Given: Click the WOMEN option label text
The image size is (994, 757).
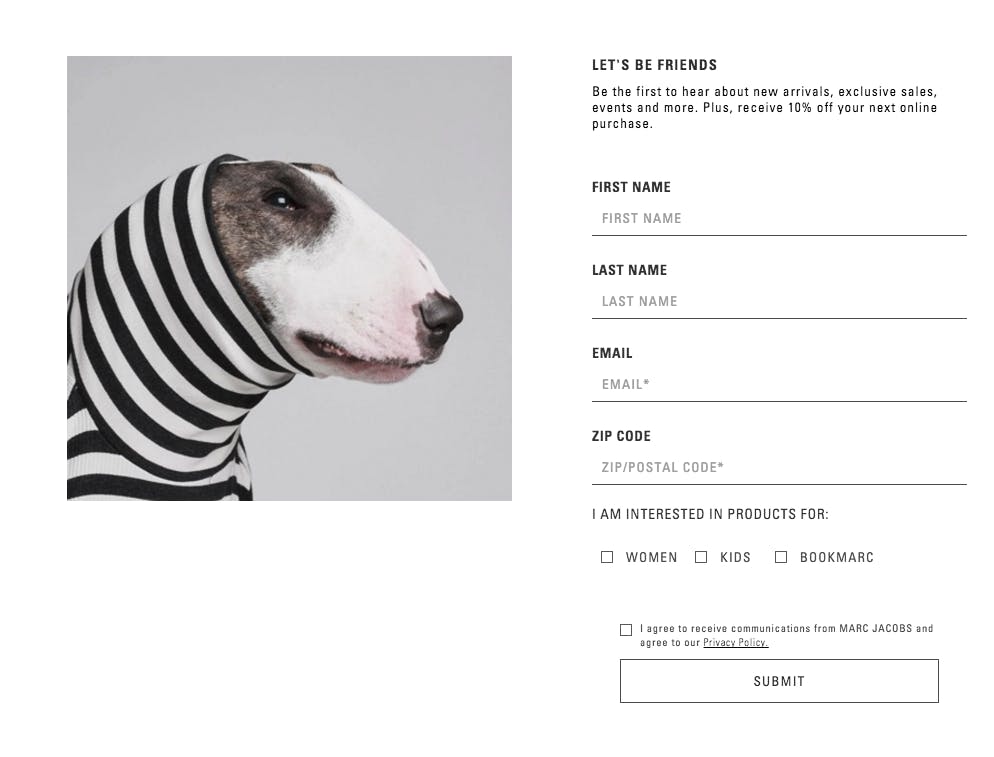Looking at the screenshot, I should click(651, 557).
